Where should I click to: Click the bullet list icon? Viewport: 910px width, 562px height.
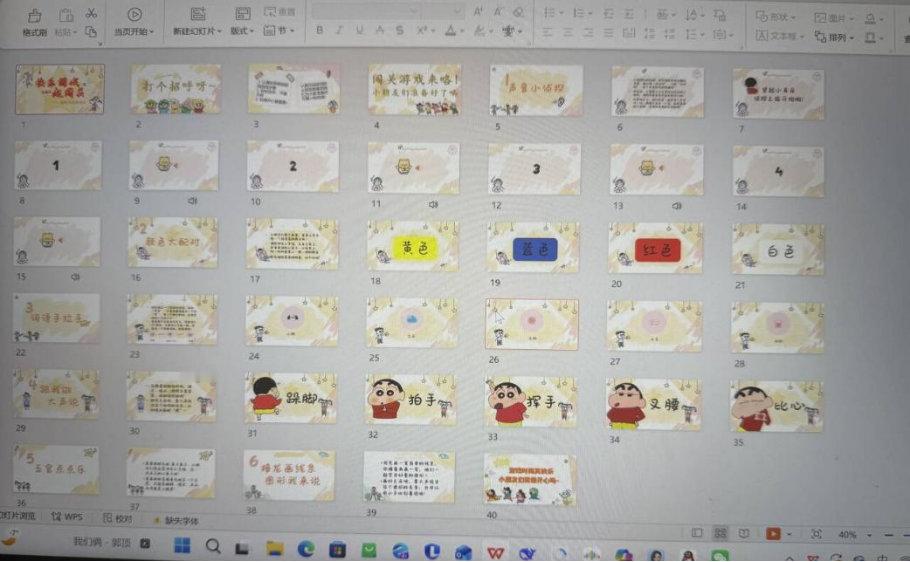pyautogui.click(x=549, y=13)
